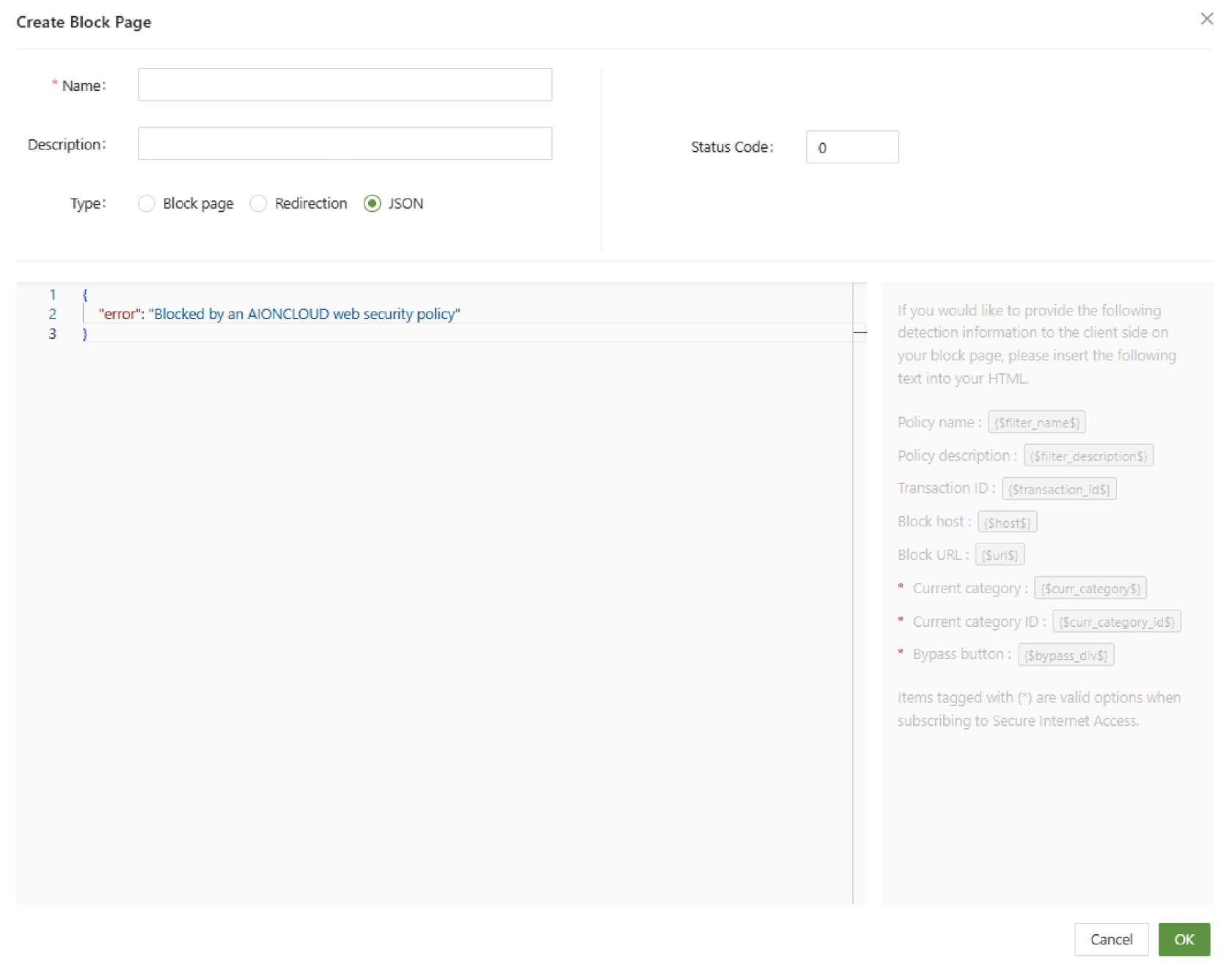Close the Create Block Page dialog
The height and width of the screenshot is (970, 1232).
coord(1206,19)
